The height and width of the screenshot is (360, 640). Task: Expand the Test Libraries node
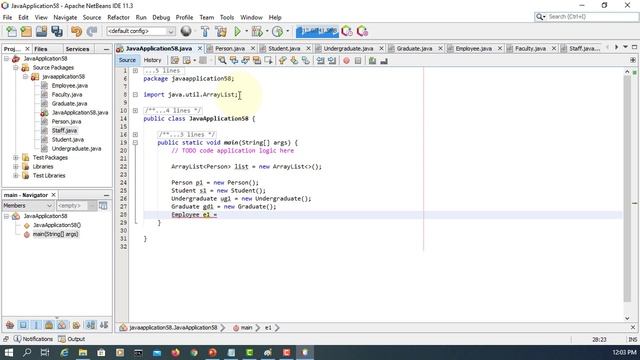(x=16, y=176)
